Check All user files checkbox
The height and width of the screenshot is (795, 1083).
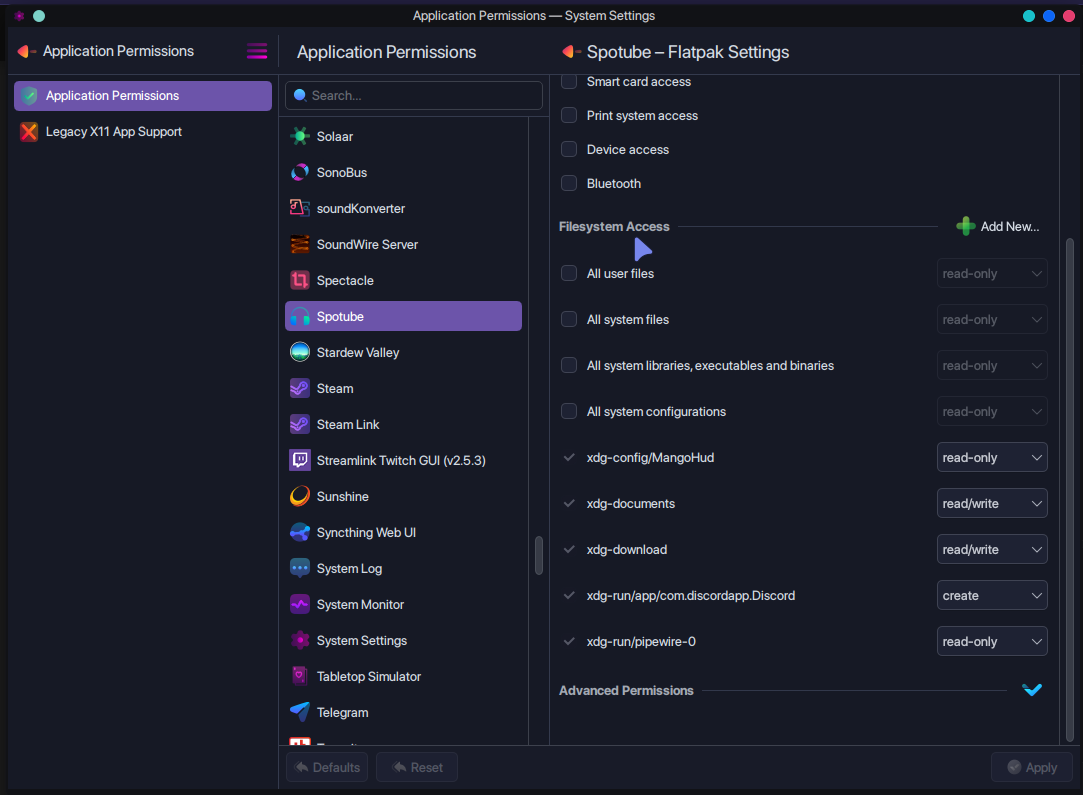[569, 274]
